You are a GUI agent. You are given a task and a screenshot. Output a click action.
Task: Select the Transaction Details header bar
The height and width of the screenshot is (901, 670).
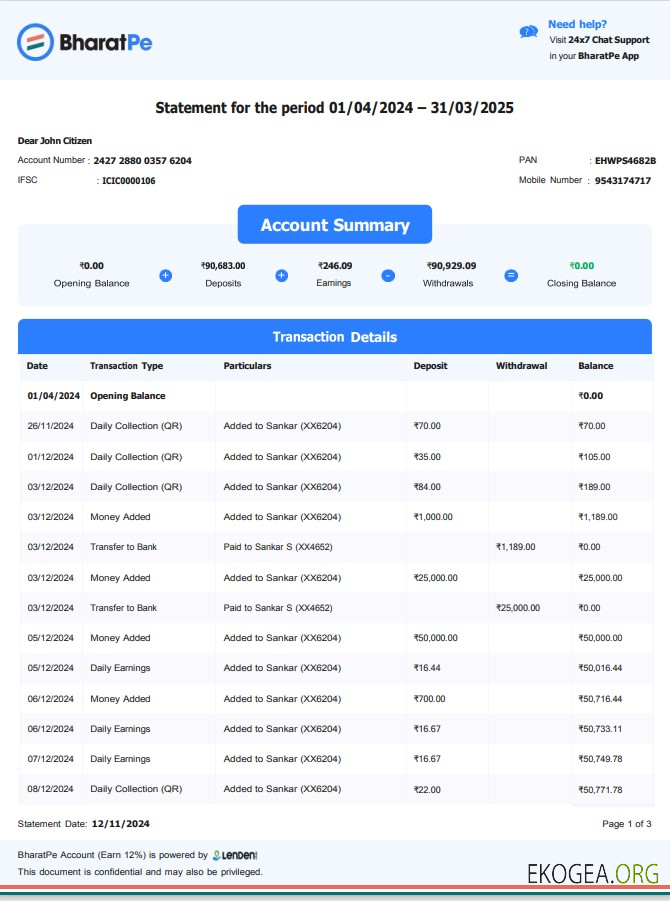[x=335, y=337]
